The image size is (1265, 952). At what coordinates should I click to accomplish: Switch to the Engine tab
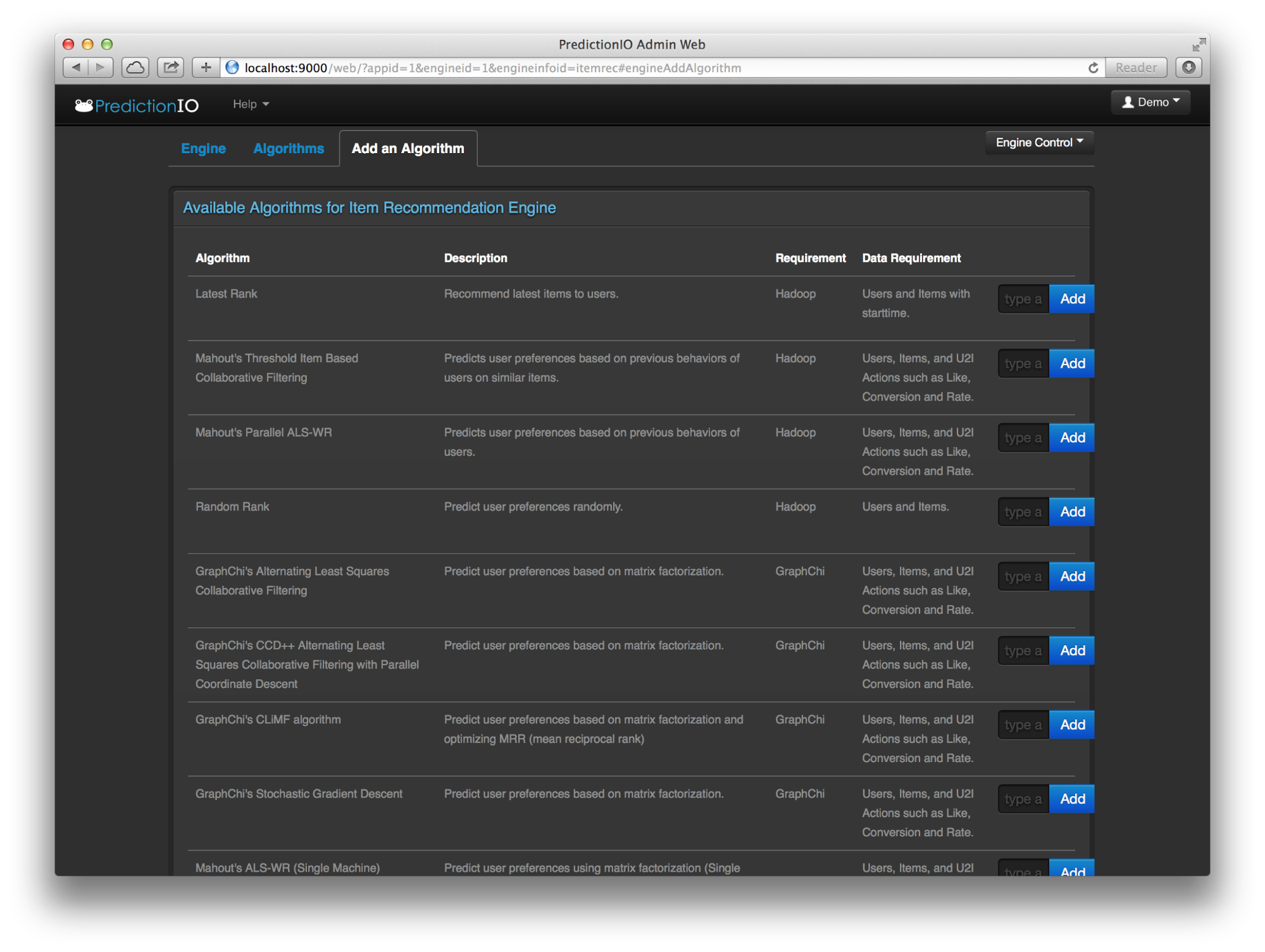point(203,149)
